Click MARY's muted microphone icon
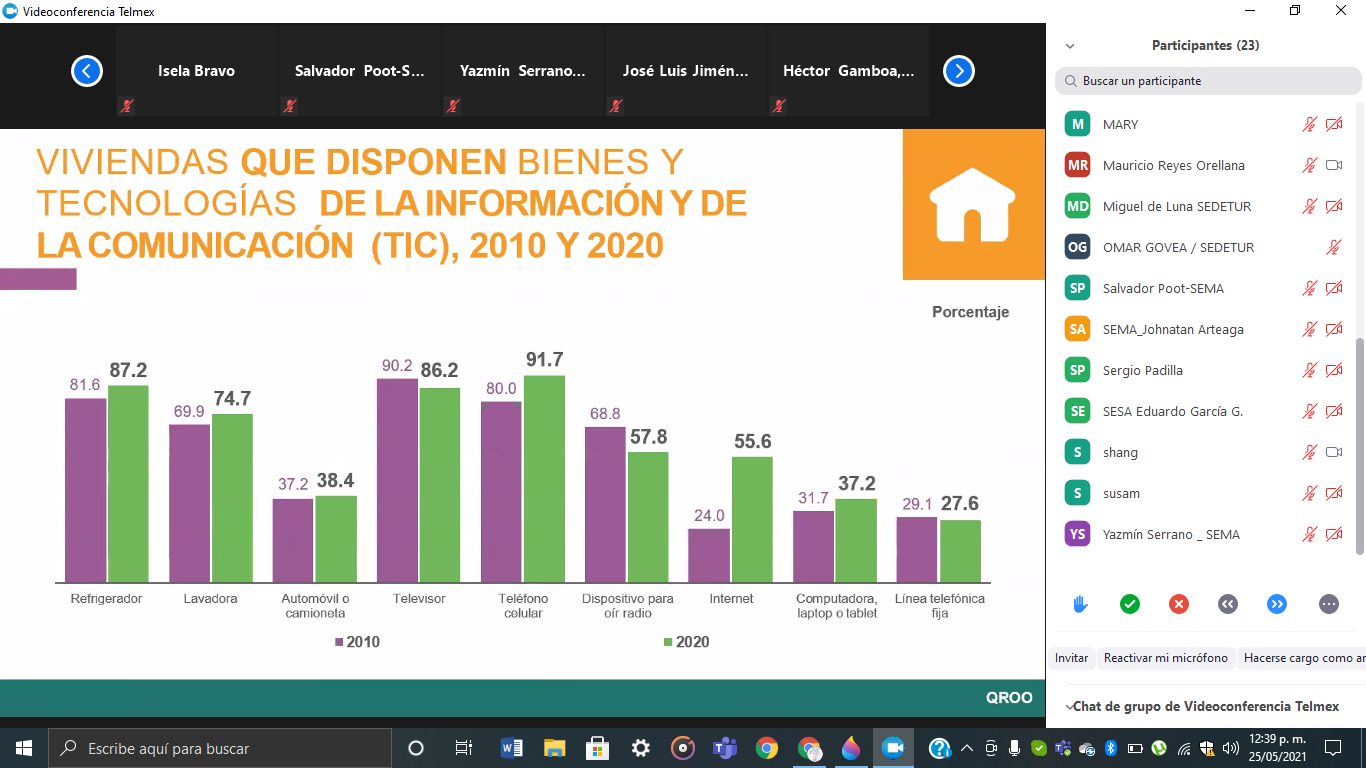 (1309, 124)
